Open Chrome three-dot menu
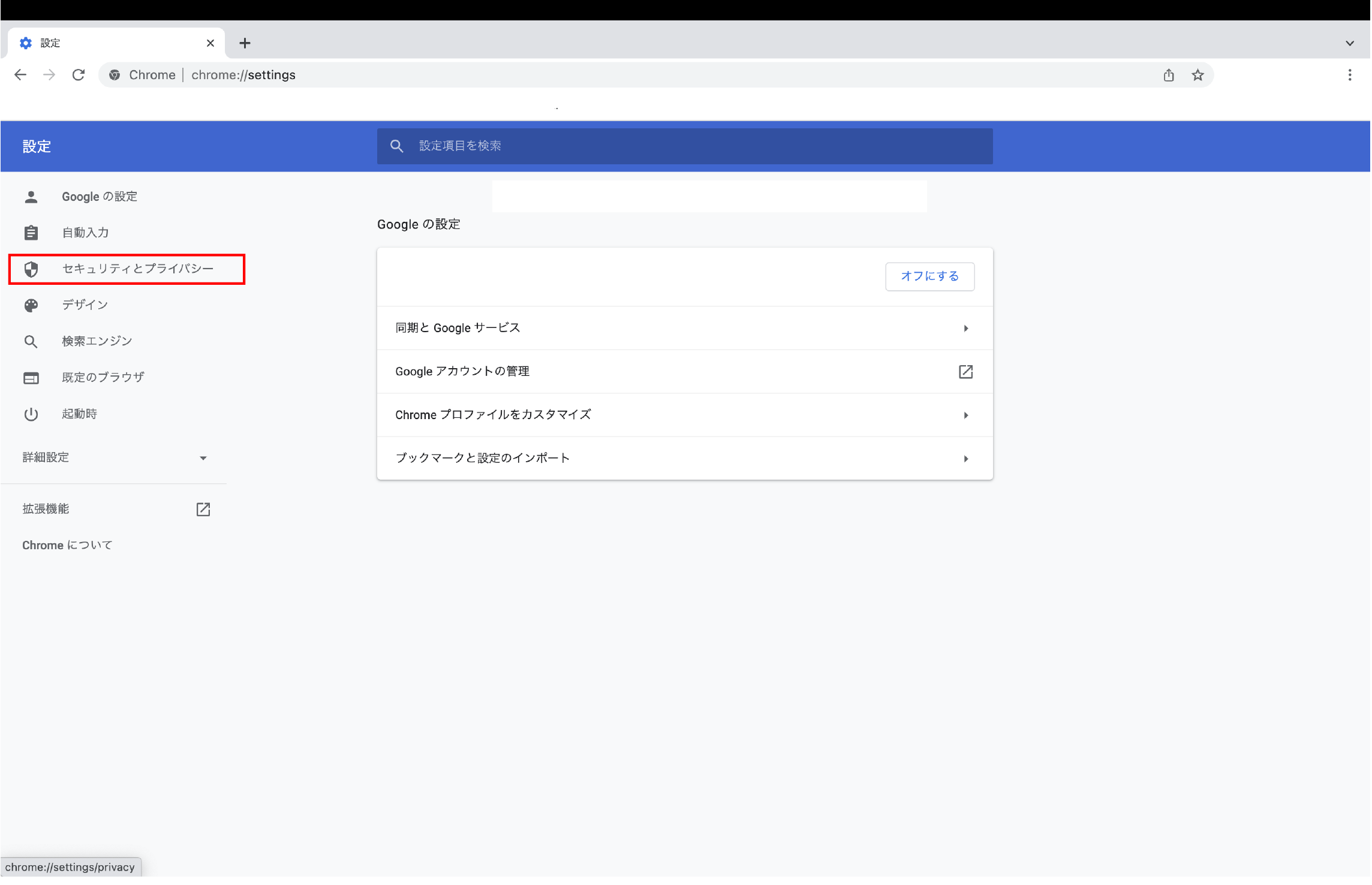 click(x=1350, y=75)
